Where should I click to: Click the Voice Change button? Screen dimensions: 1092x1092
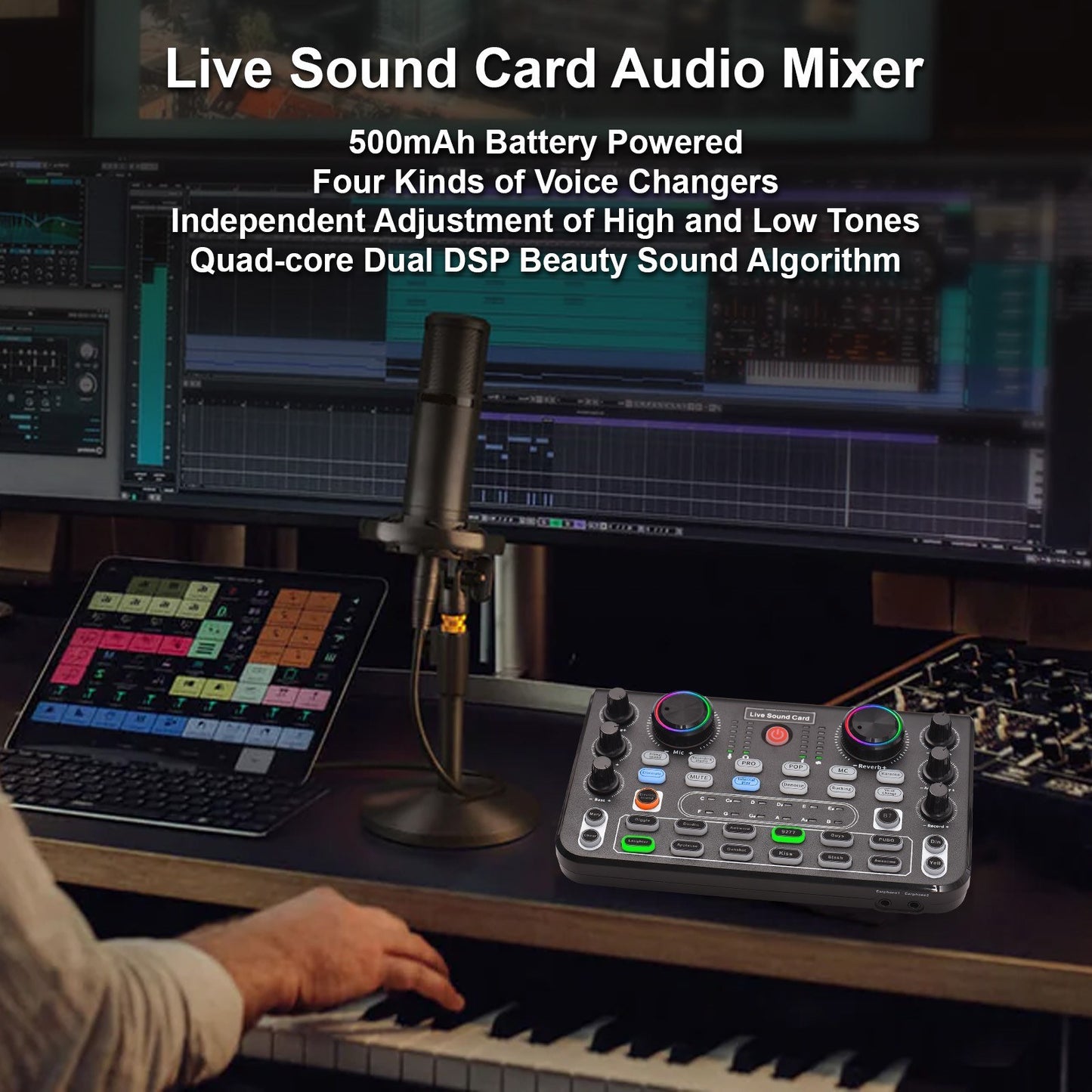point(889,793)
